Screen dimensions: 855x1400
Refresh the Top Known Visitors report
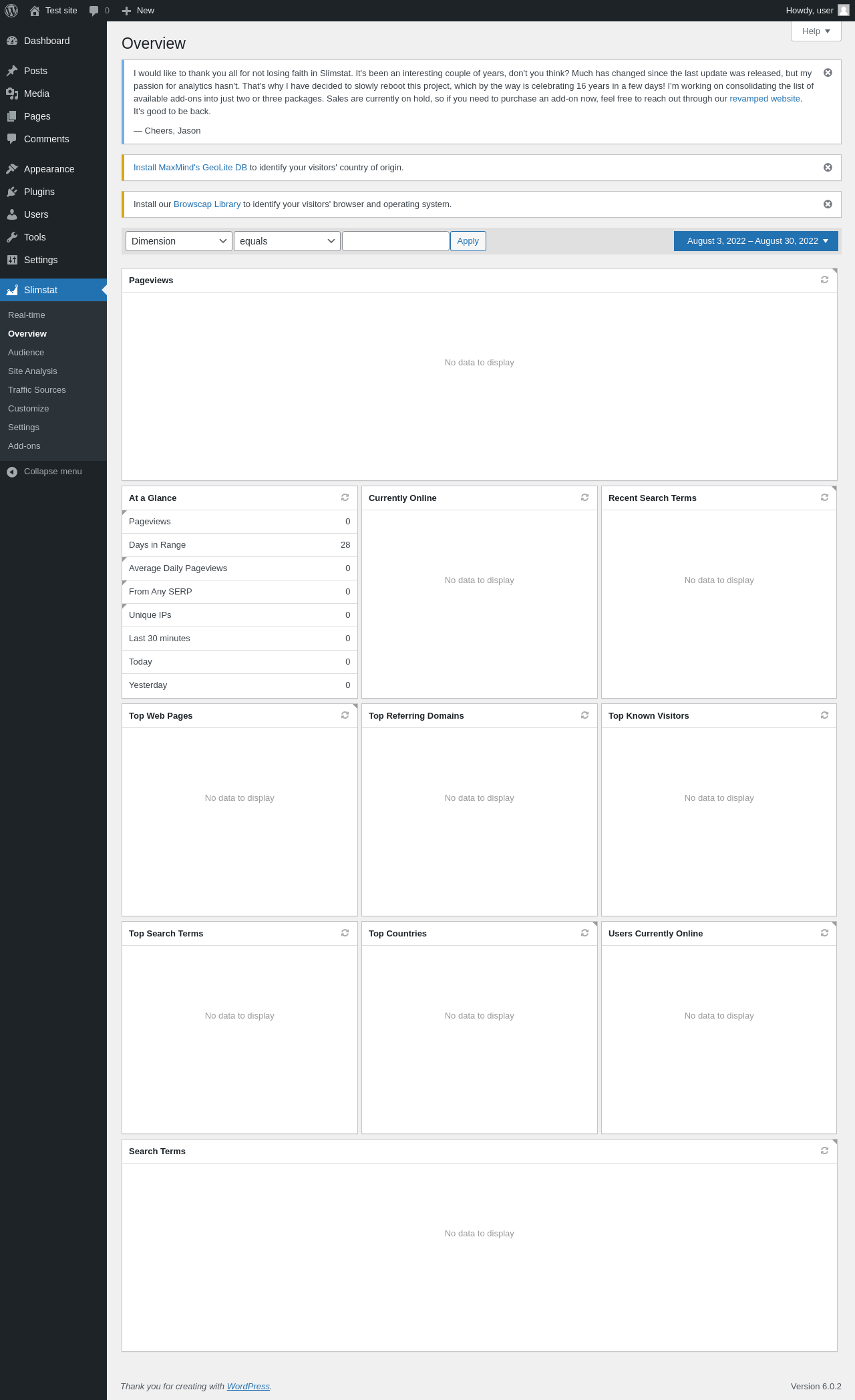tap(824, 715)
